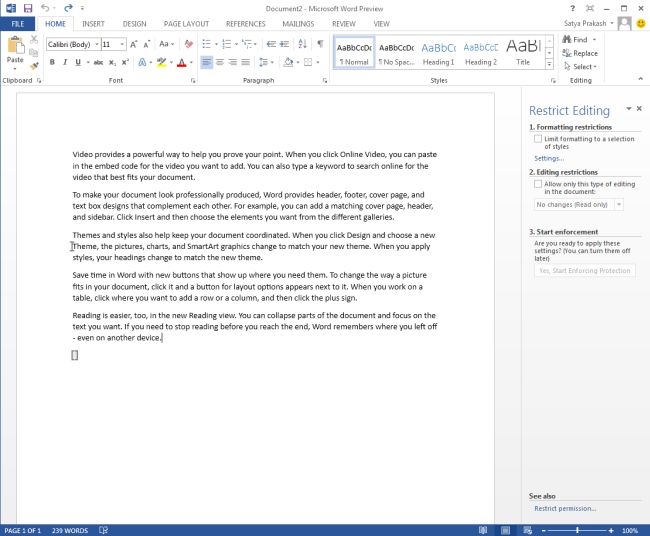This screenshot has width=650, height=536.
Task: Open the FILE tab
Action: 17,24
